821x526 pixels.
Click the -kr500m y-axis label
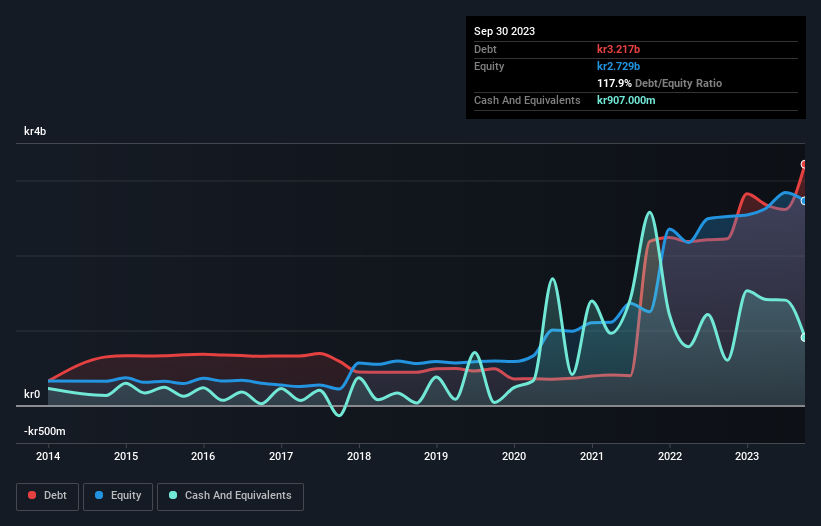tap(45, 431)
